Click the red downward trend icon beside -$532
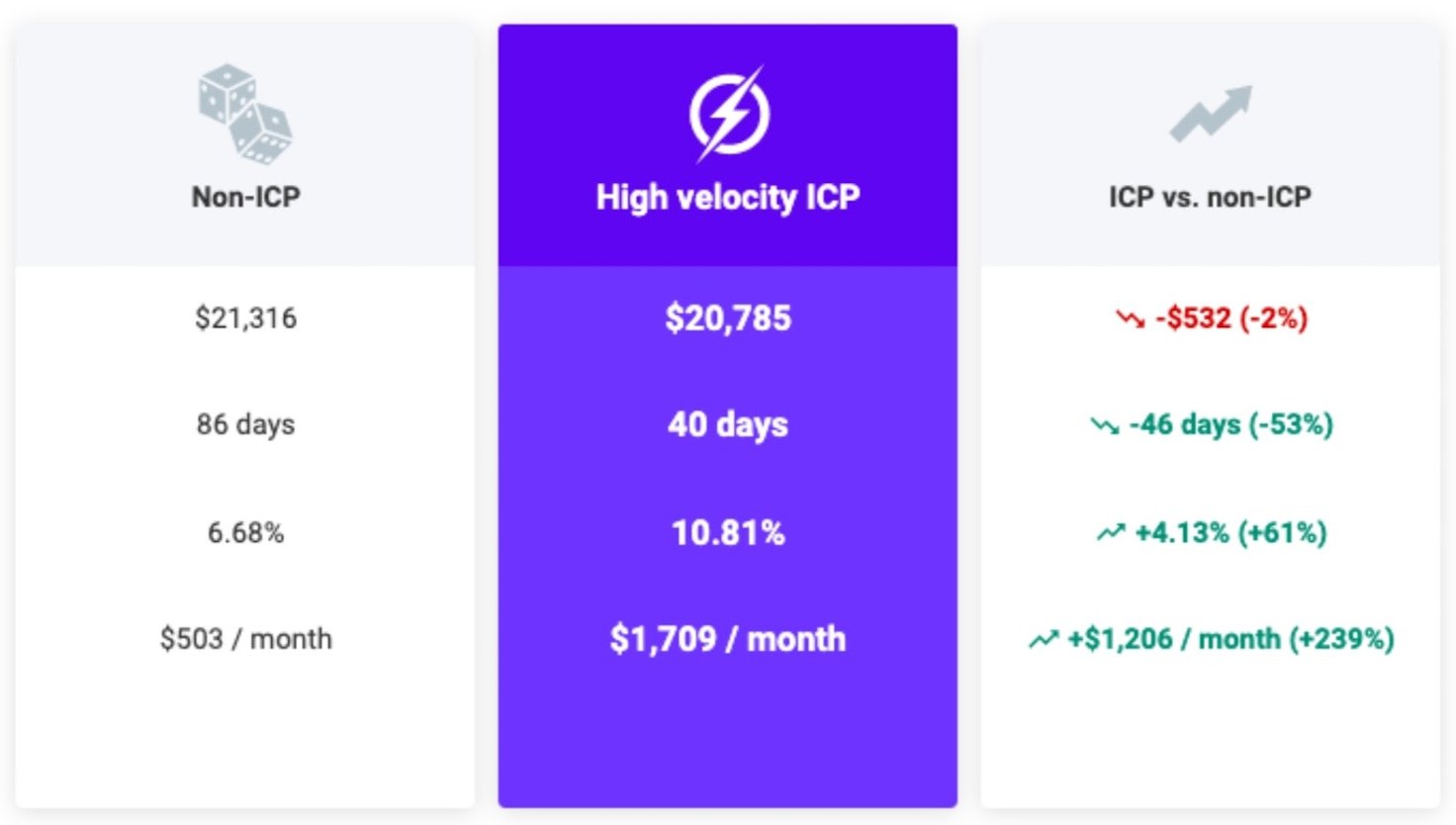This screenshot has width=1456, height=825. [x=1131, y=319]
